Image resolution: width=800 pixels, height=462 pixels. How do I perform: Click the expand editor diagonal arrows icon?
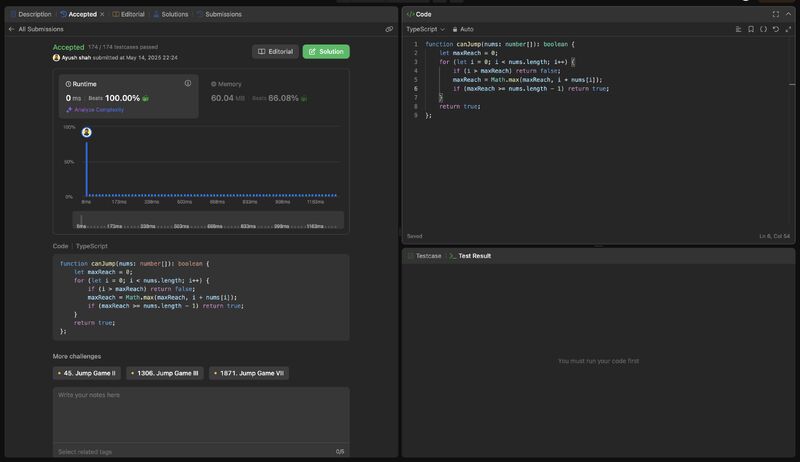pos(788,29)
